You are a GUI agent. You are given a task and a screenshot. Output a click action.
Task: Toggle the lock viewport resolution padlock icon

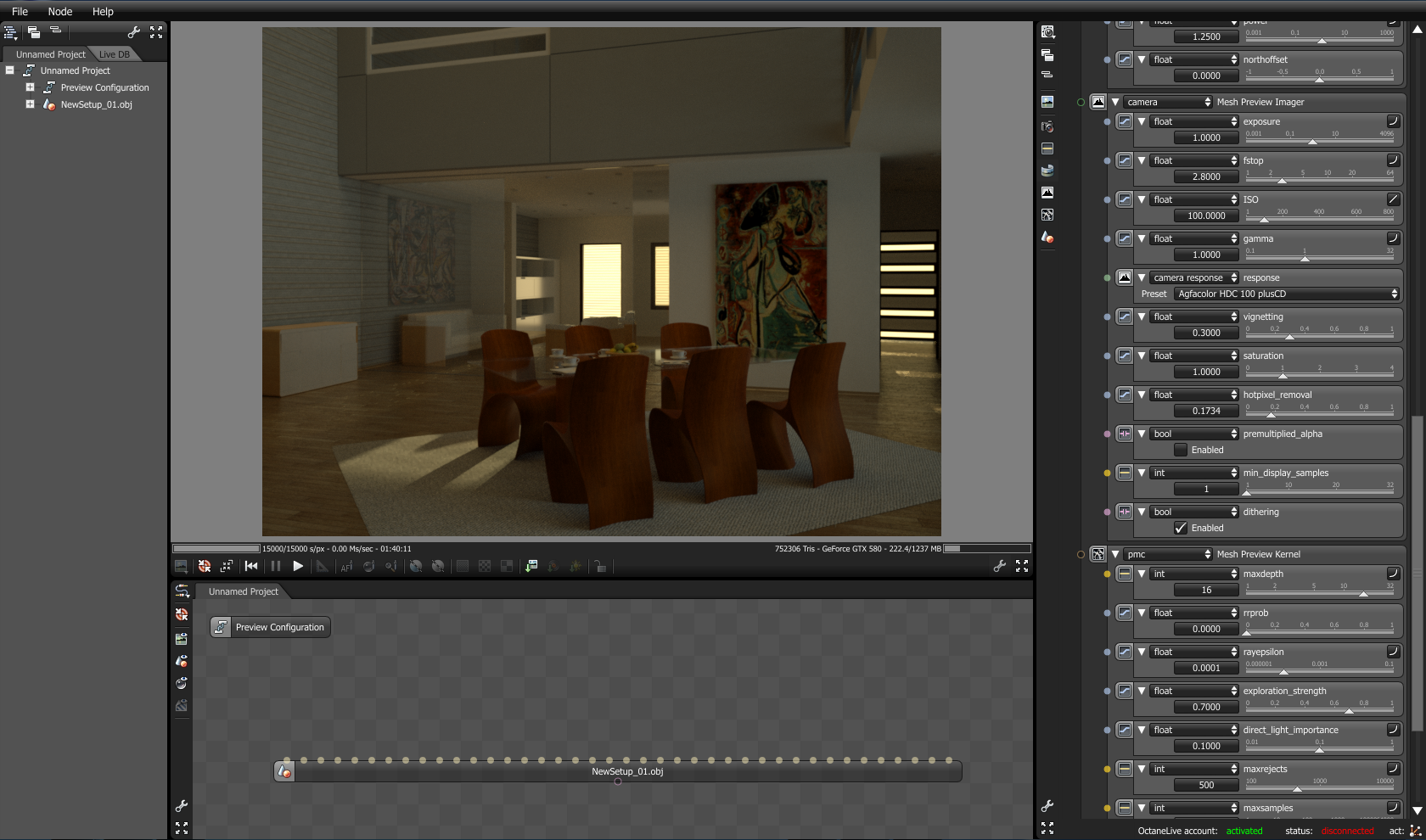[x=600, y=566]
